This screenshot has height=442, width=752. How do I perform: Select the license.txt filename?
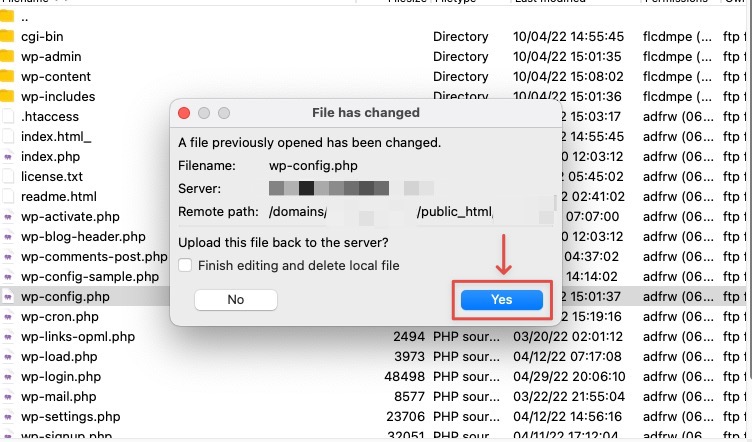coord(52,176)
